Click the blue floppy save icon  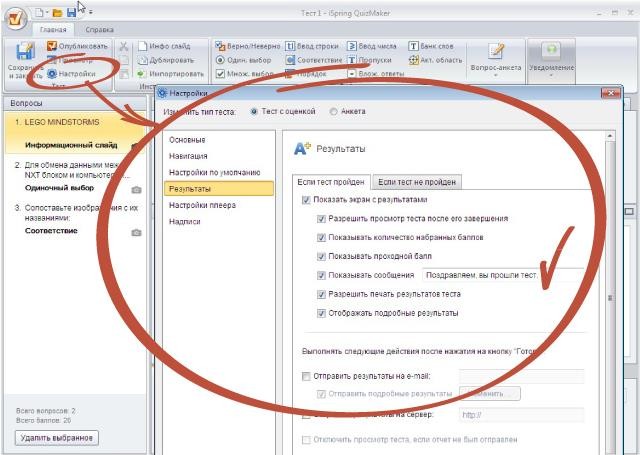pyautogui.click(x=71, y=13)
